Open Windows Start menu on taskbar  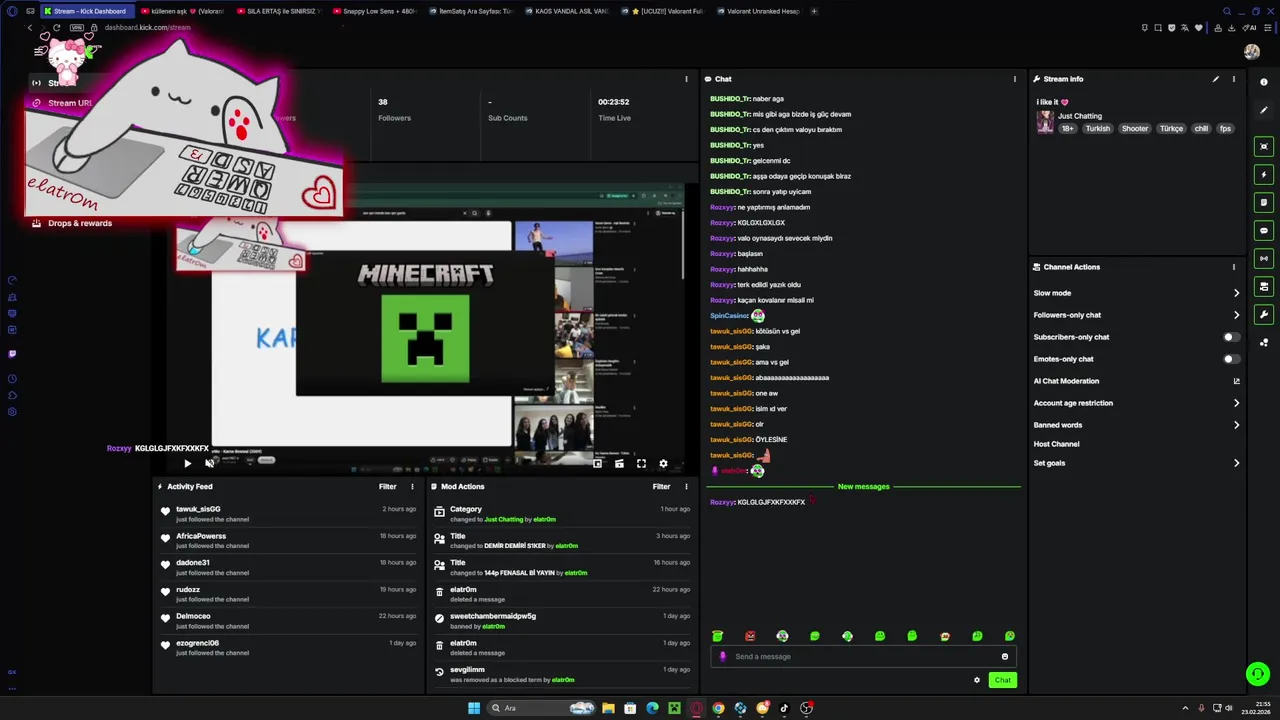(474, 708)
